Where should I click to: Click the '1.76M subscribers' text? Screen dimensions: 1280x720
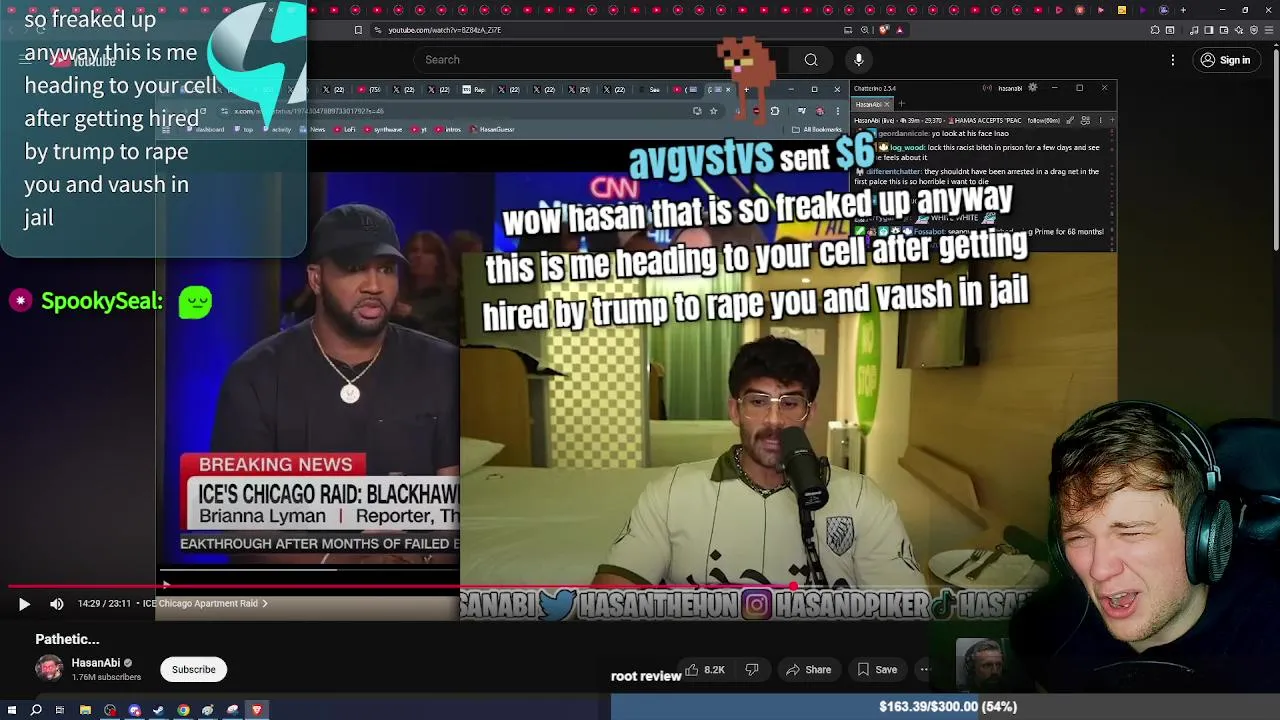click(x=106, y=677)
